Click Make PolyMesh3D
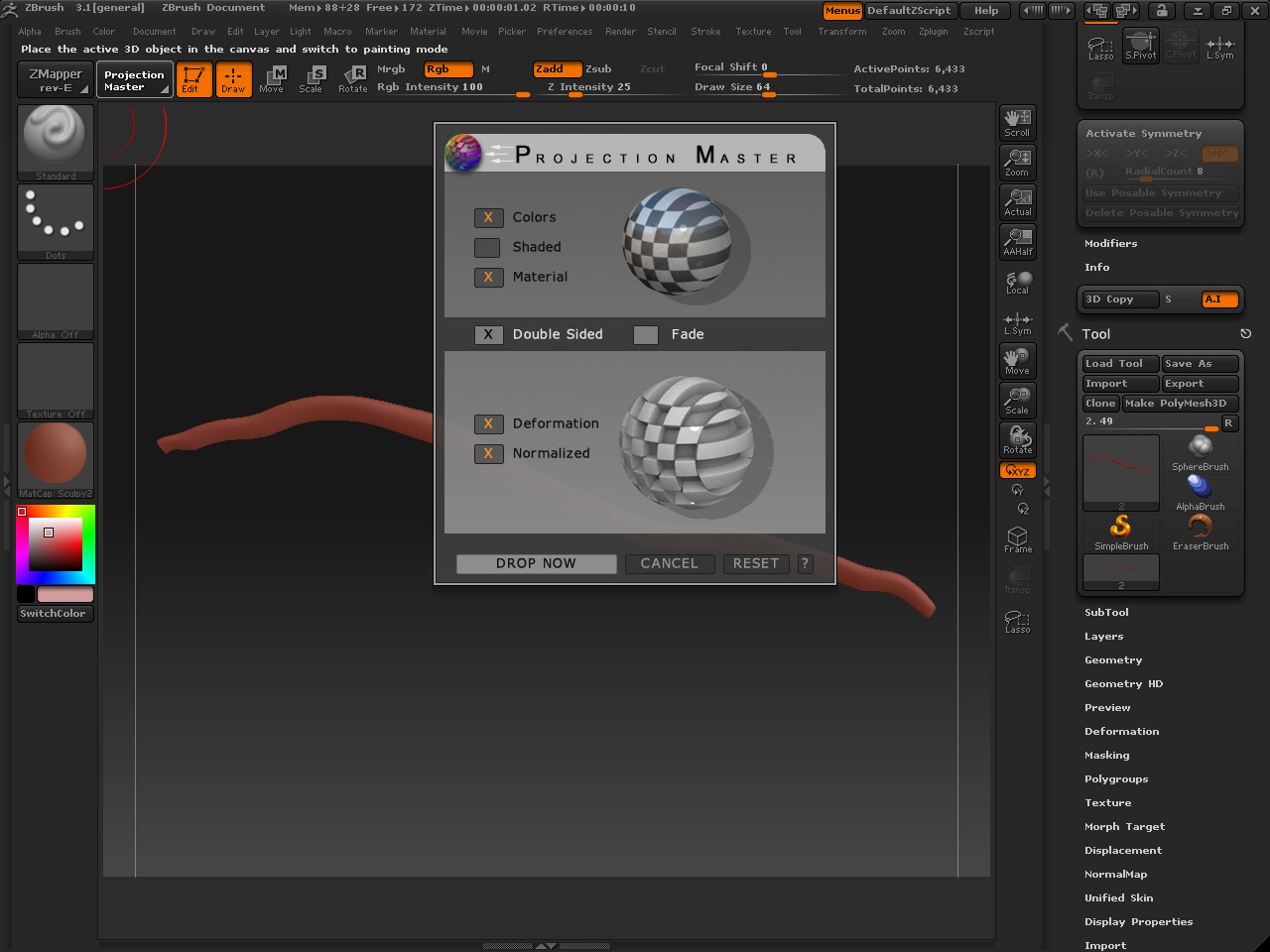Screen dimensions: 1270x952 (1181, 404)
